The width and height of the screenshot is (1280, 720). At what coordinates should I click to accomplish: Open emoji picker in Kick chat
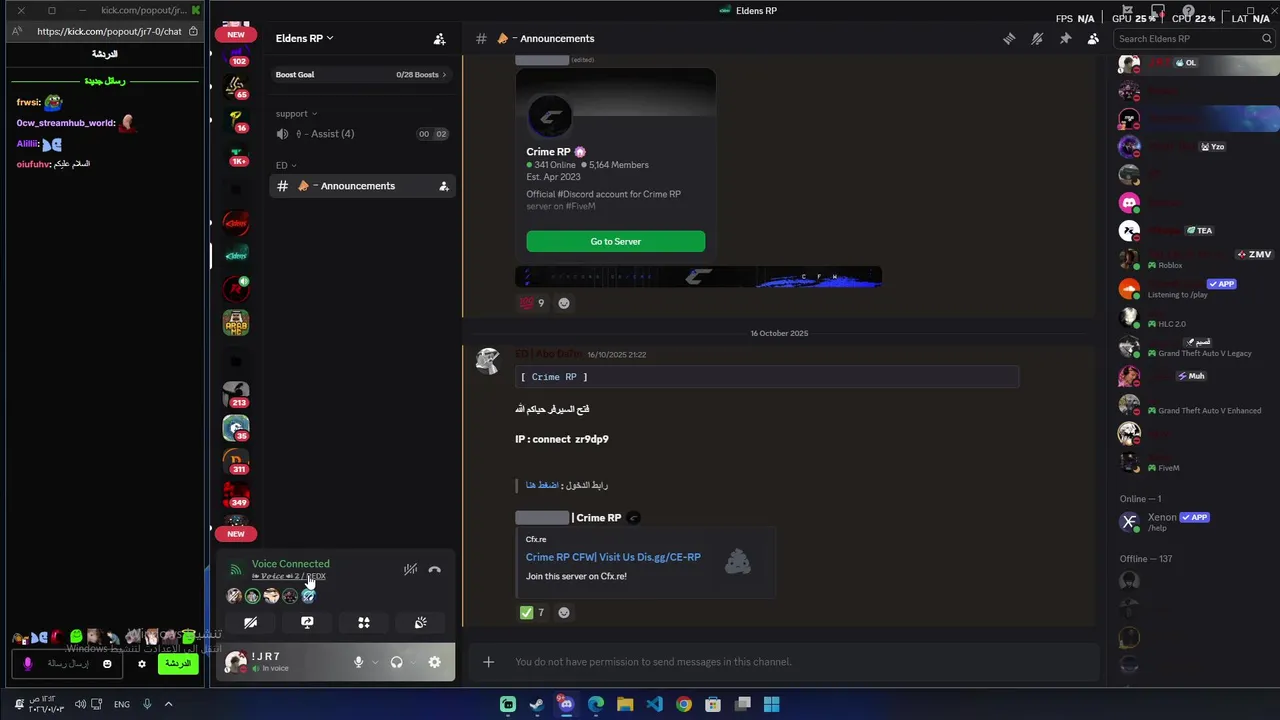click(x=107, y=664)
